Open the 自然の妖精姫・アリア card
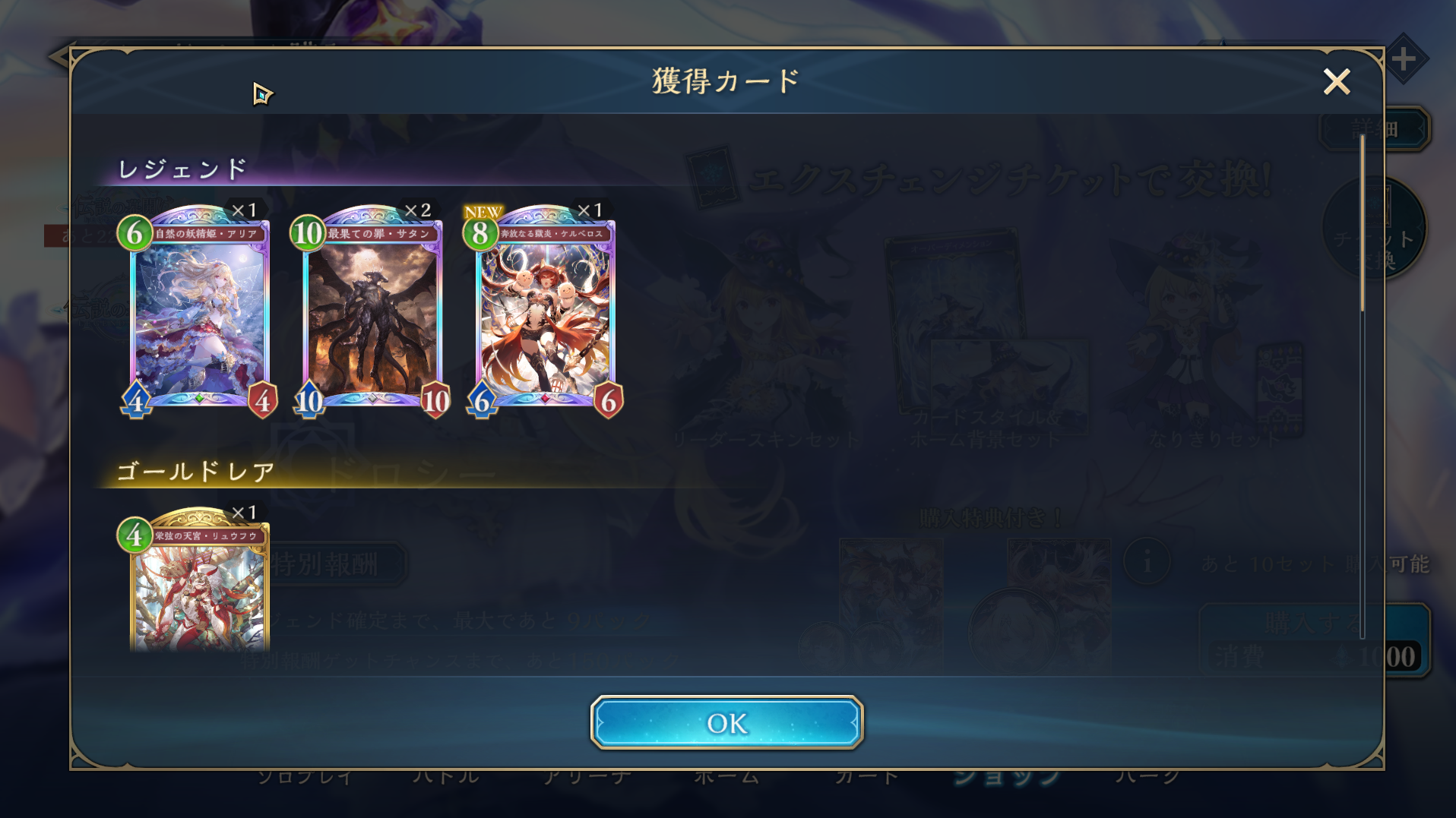Viewport: 1456px width, 818px height. pos(200,311)
